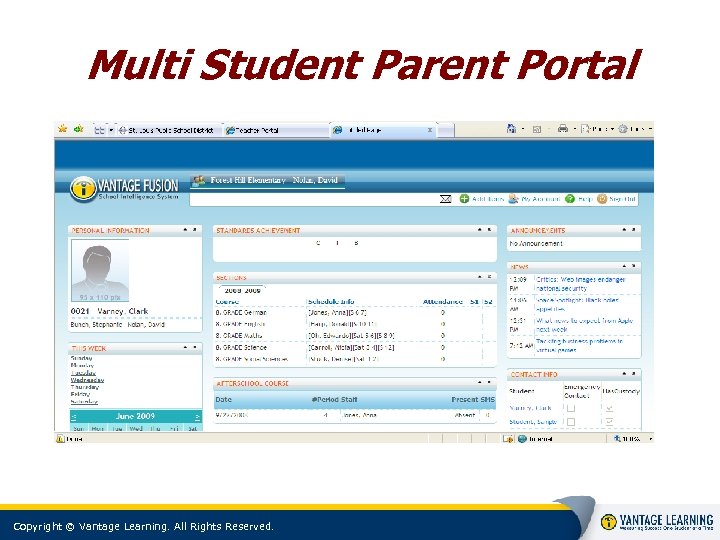Open the Quick Tabs grid icon
Viewport: 720px width, 540px height.
[99, 130]
